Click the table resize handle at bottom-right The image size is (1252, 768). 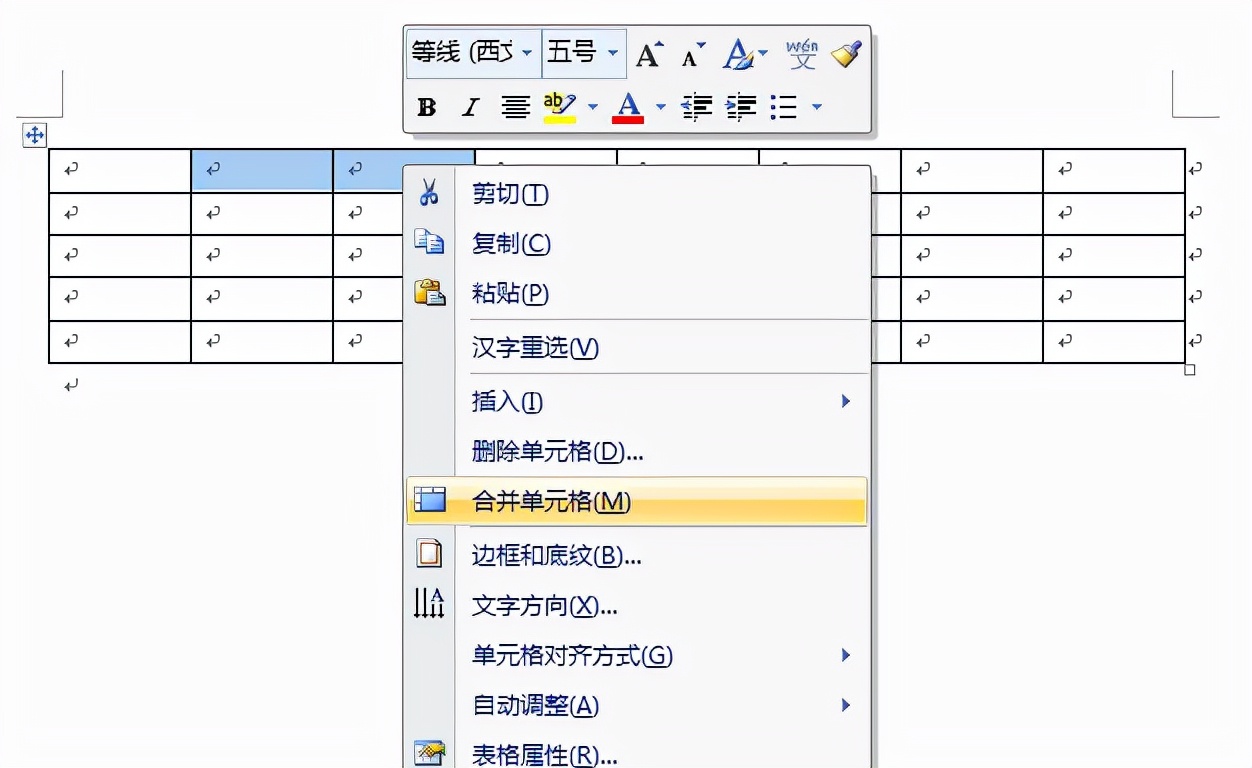(1190, 370)
